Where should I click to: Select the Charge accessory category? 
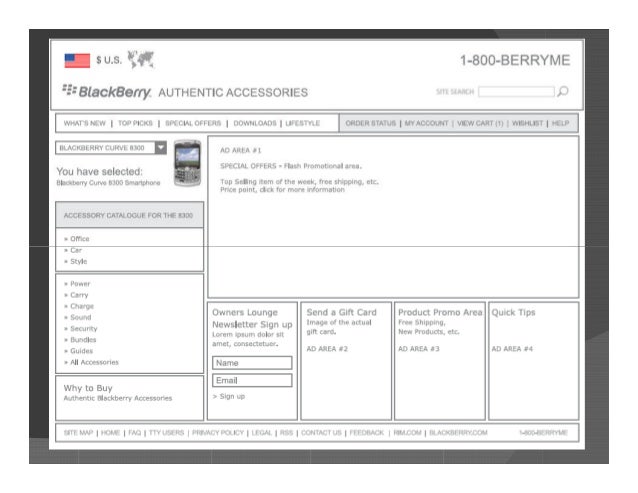pyautogui.click(x=82, y=306)
